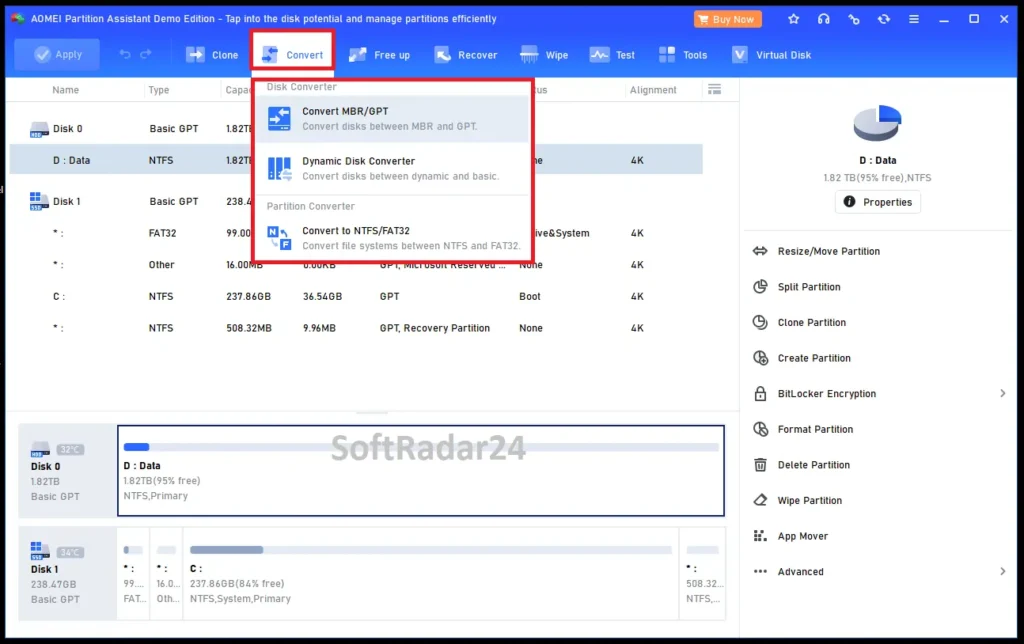This screenshot has width=1024, height=644.
Task: Click the Type column header
Action: pyautogui.click(x=159, y=90)
